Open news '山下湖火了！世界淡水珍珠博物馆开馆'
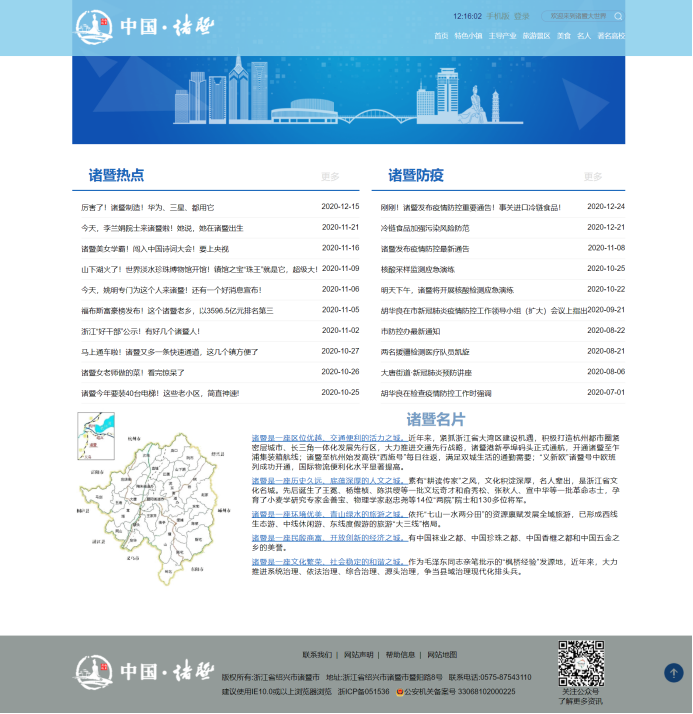This screenshot has width=693, height=714. click(x=199, y=270)
